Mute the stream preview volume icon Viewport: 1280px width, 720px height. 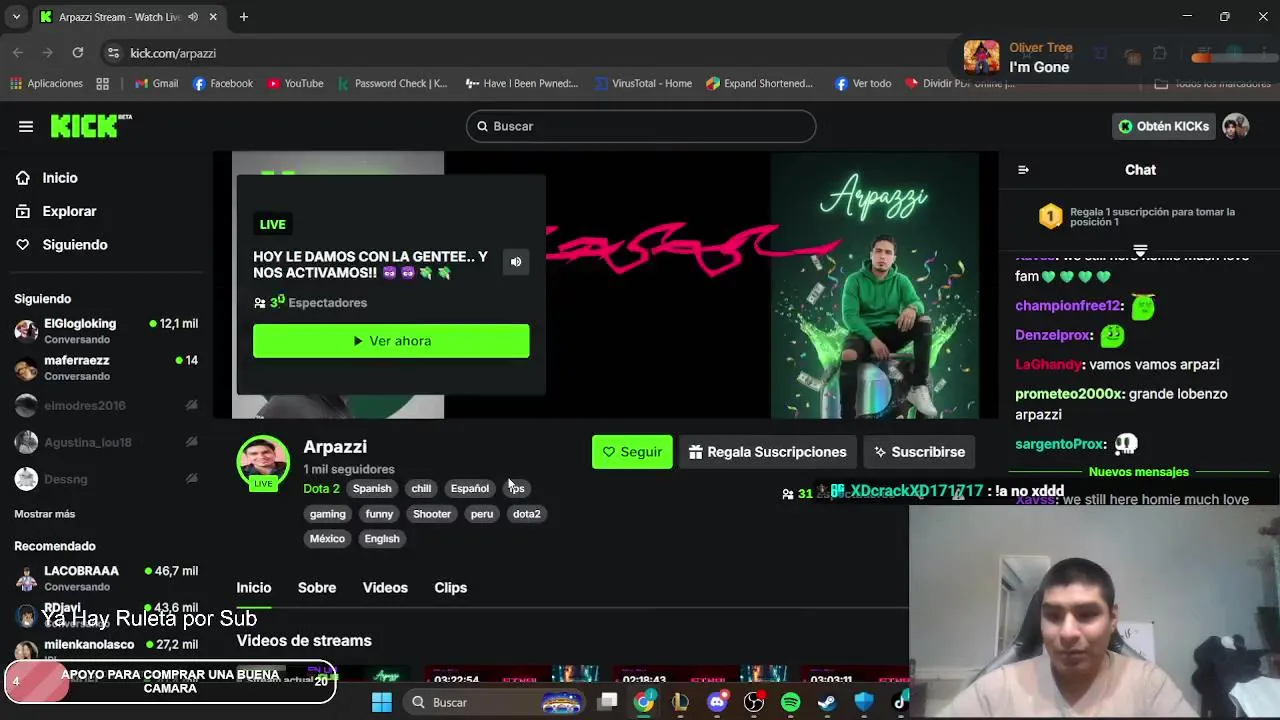pos(516,262)
